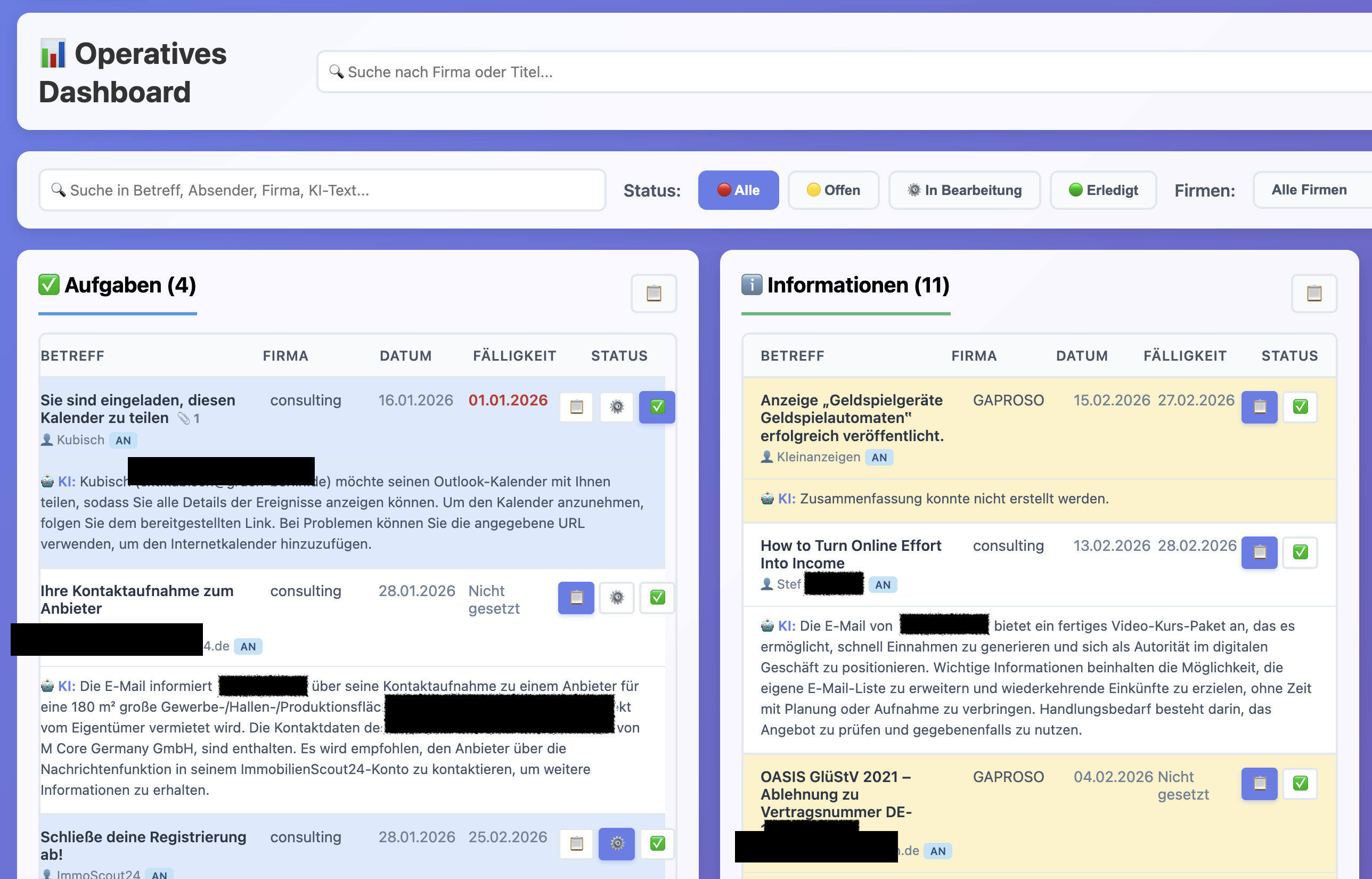Click clipboard status on Schließe deine Registrierung row
This screenshot has width=1372, height=879.
[x=576, y=844]
